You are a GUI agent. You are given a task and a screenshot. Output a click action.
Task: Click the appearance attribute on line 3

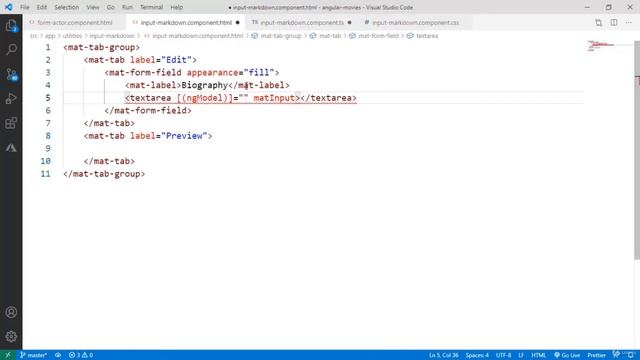212,73
